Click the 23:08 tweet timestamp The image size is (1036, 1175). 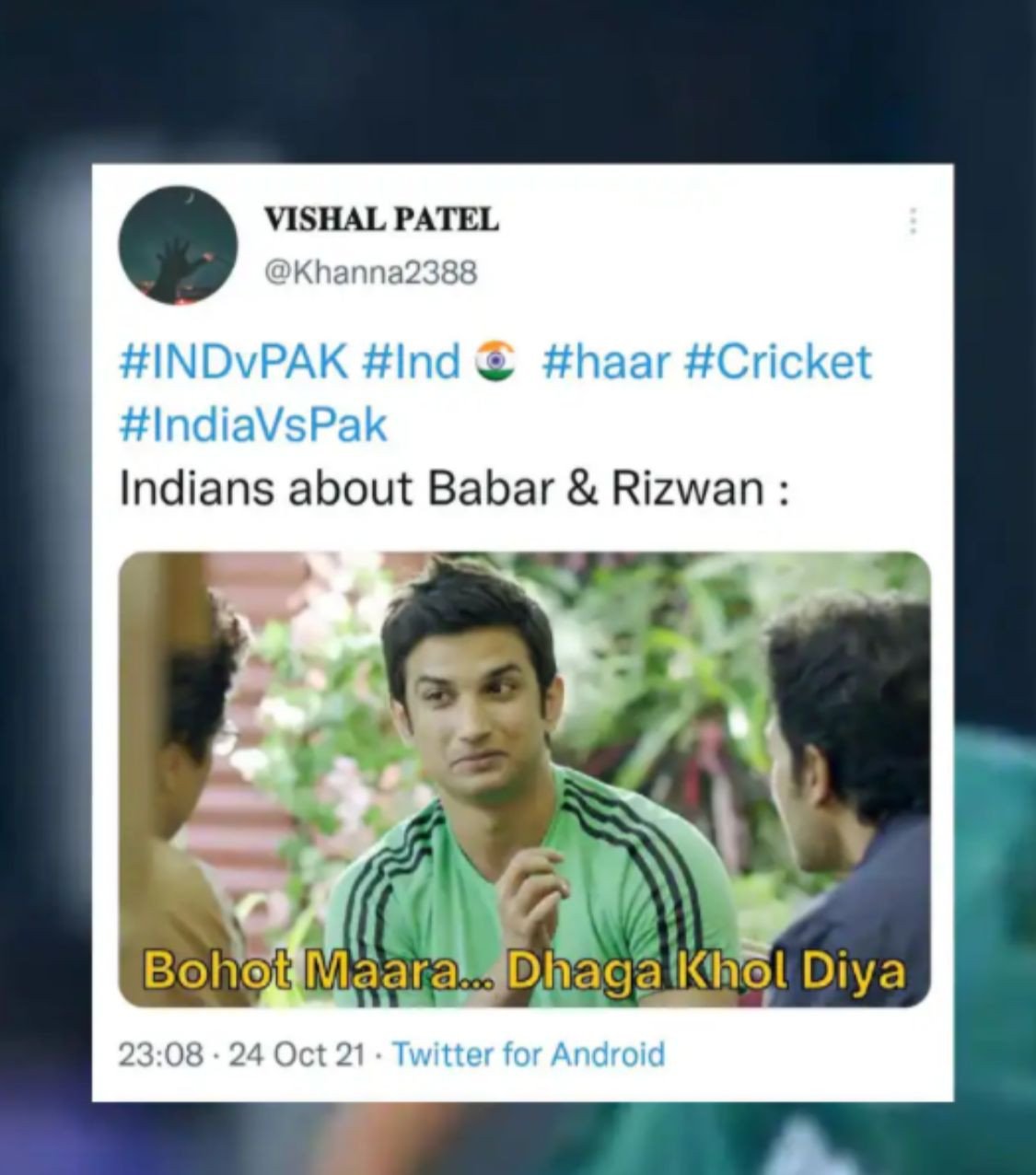tap(161, 1053)
